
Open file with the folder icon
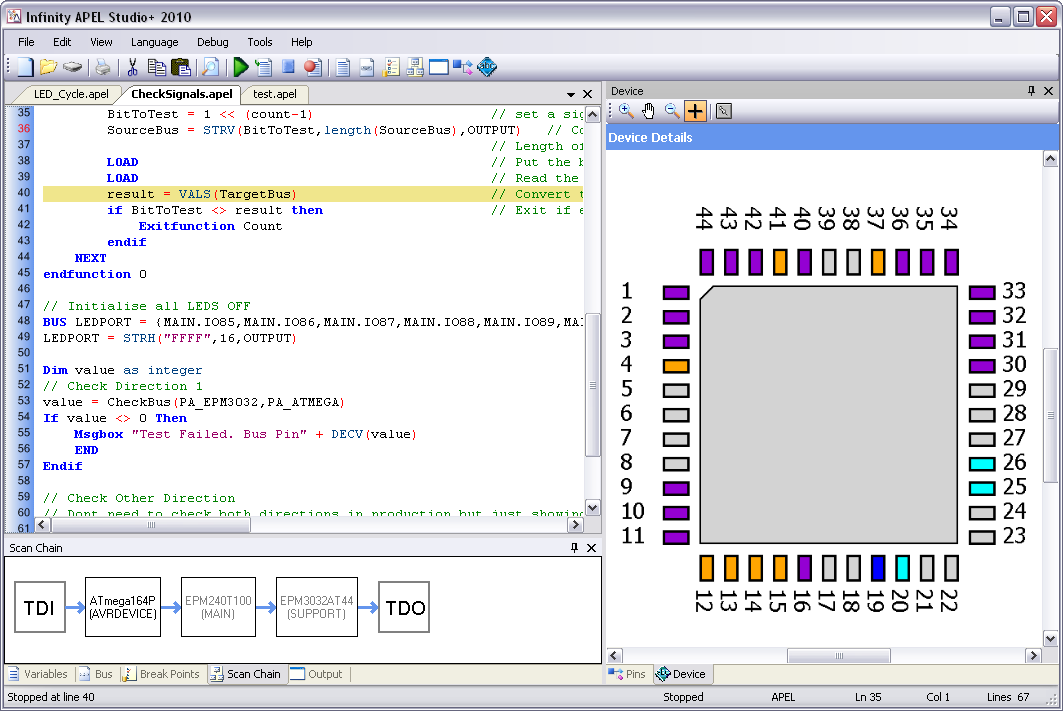48,67
